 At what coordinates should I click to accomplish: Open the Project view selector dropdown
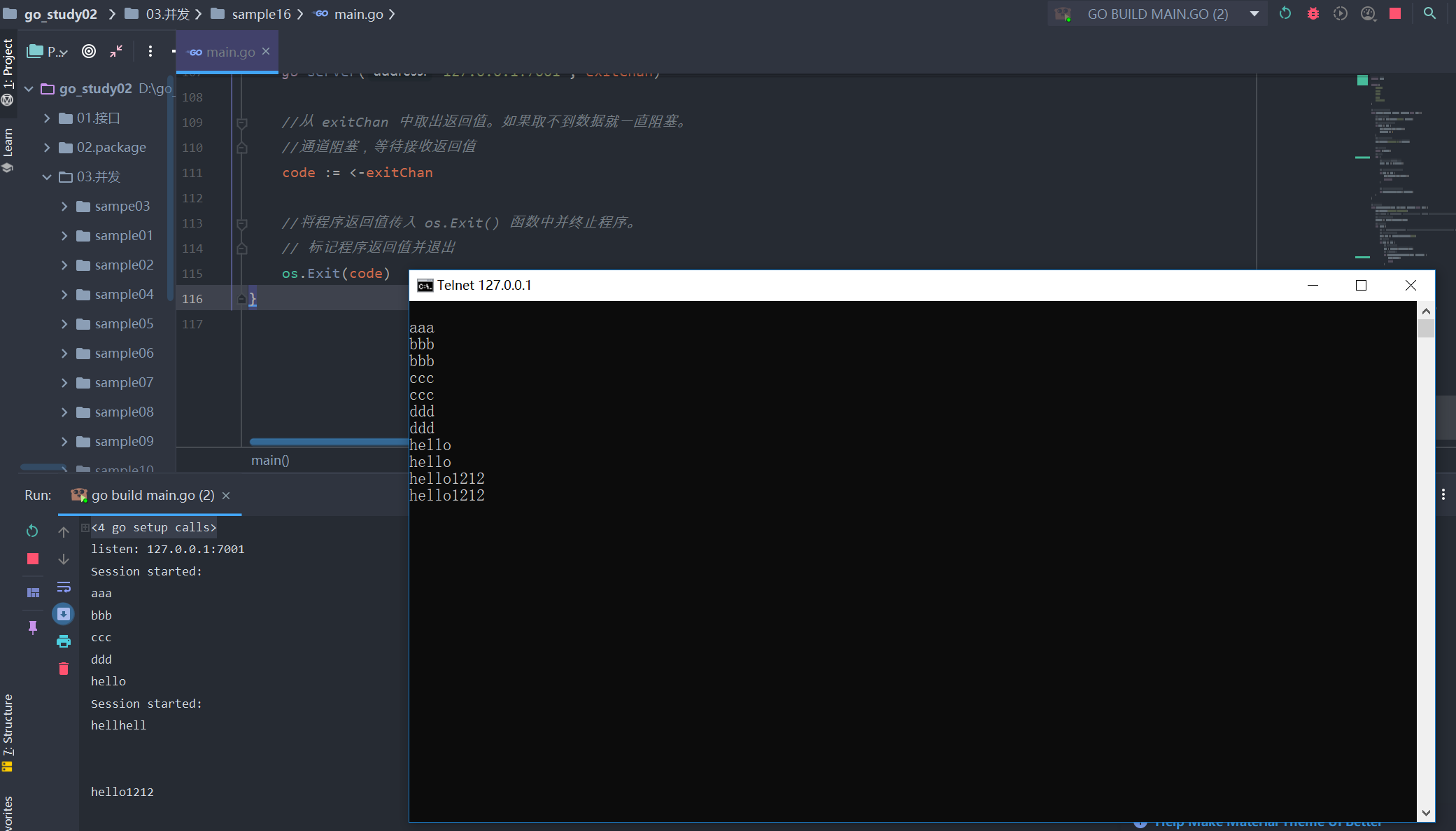pyautogui.click(x=48, y=51)
